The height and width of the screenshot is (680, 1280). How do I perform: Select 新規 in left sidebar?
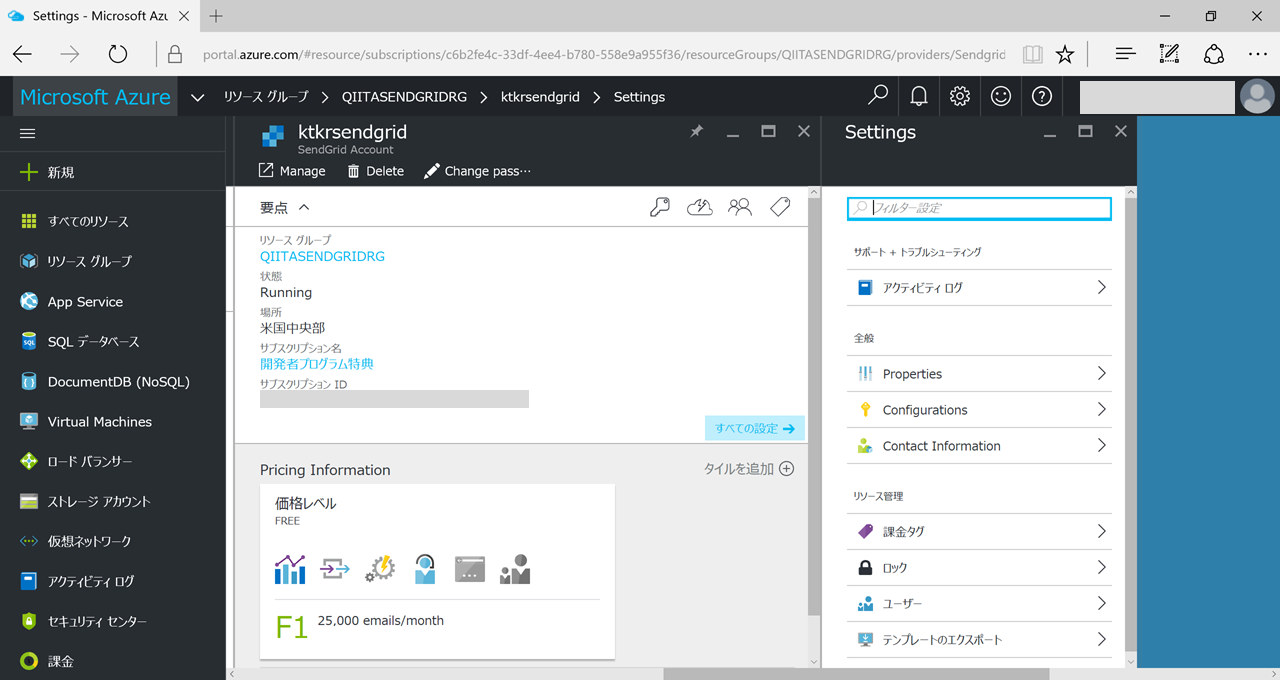pyautogui.click(x=113, y=172)
